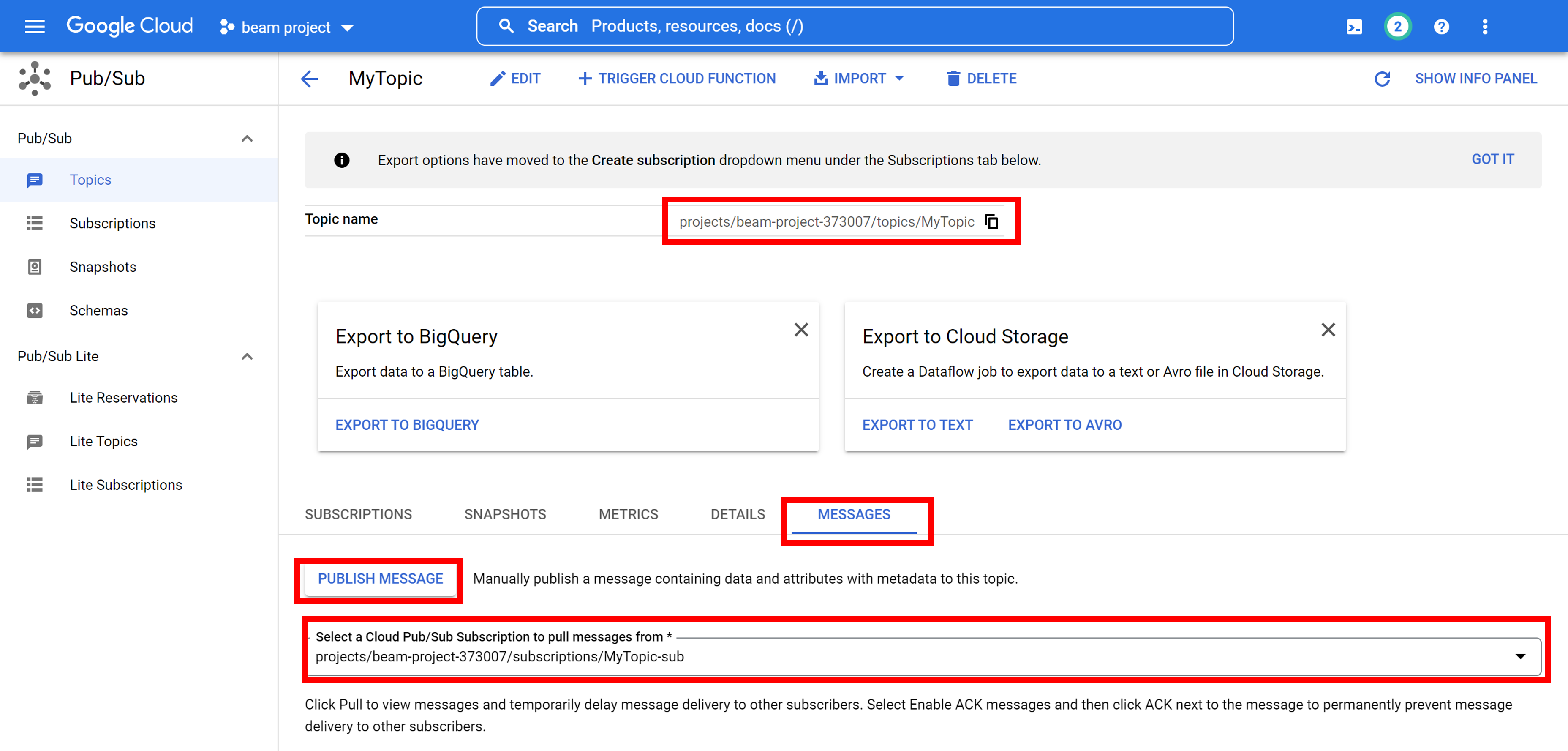Copy the topic name using copy icon
Screen dimensions: 1568x751
tap(991, 222)
